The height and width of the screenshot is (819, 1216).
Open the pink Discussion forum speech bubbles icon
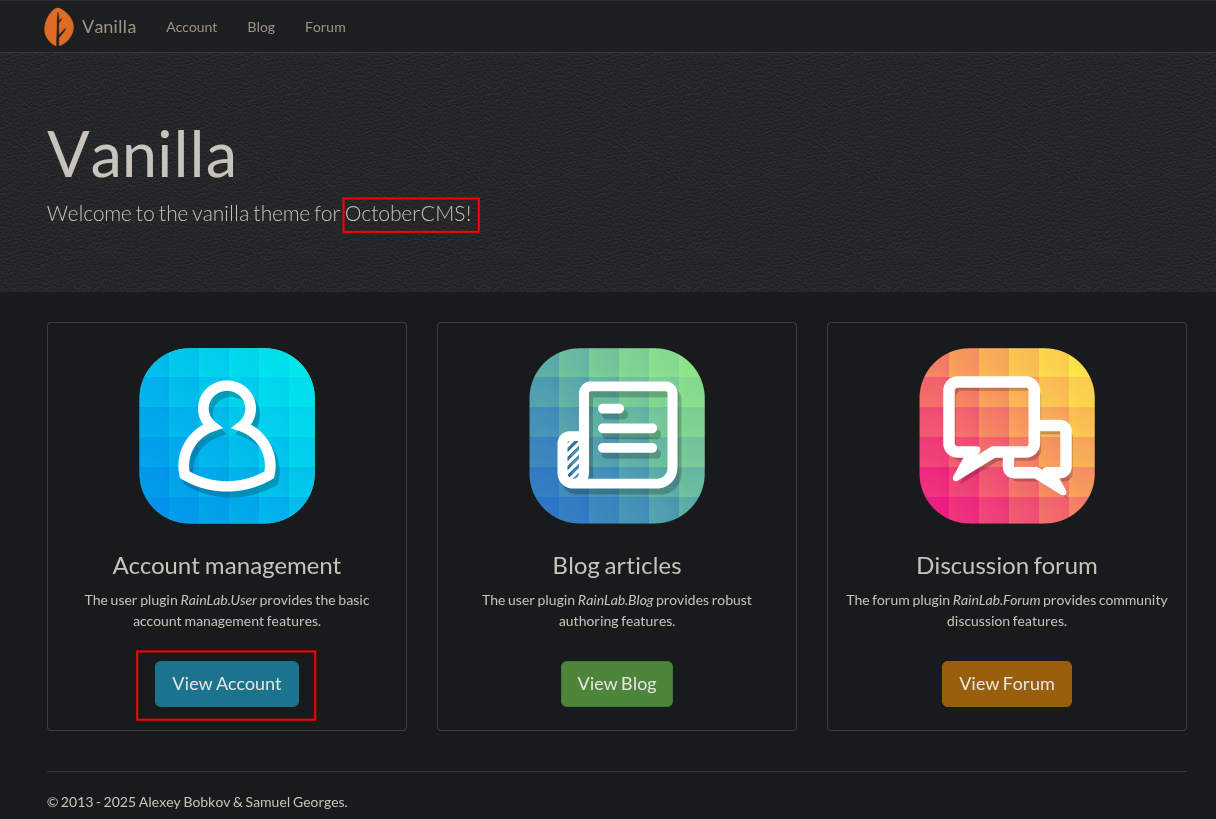1006,436
